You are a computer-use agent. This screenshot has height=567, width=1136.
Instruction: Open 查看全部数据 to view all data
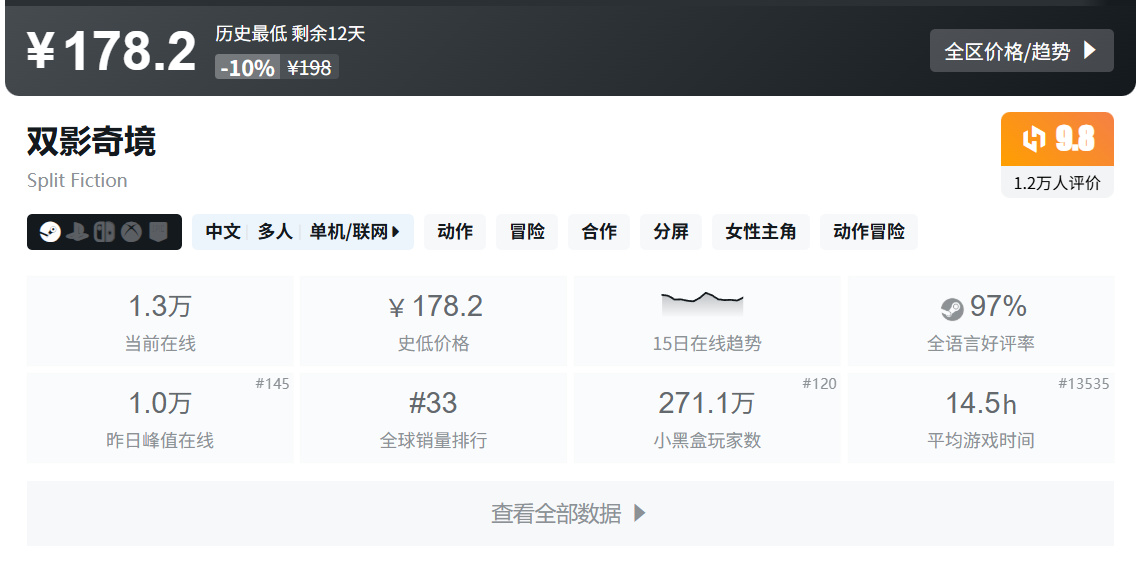point(570,513)
